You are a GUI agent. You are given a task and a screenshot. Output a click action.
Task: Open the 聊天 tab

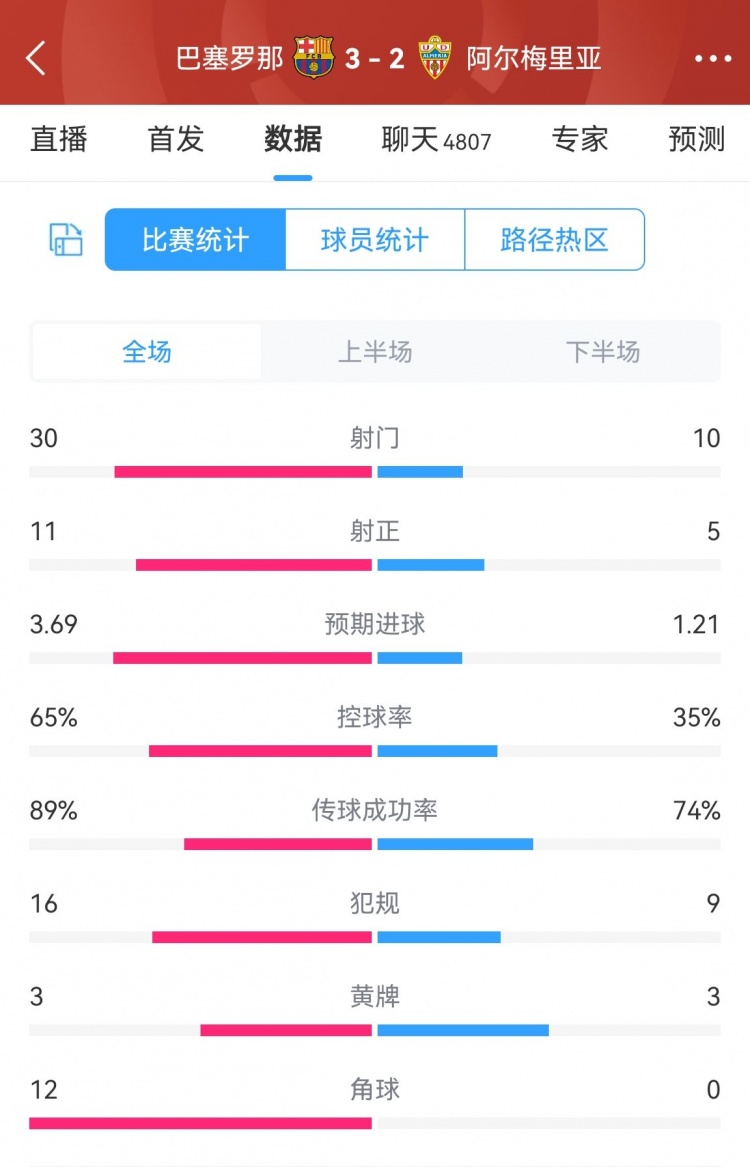[x=436, y=140]
